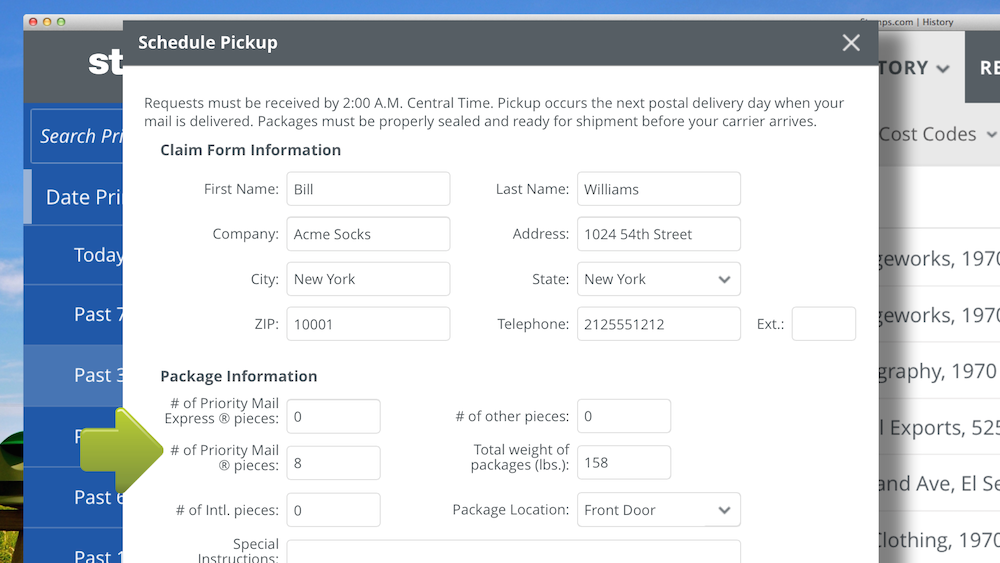Expand the Package Location dropdown

658,510
